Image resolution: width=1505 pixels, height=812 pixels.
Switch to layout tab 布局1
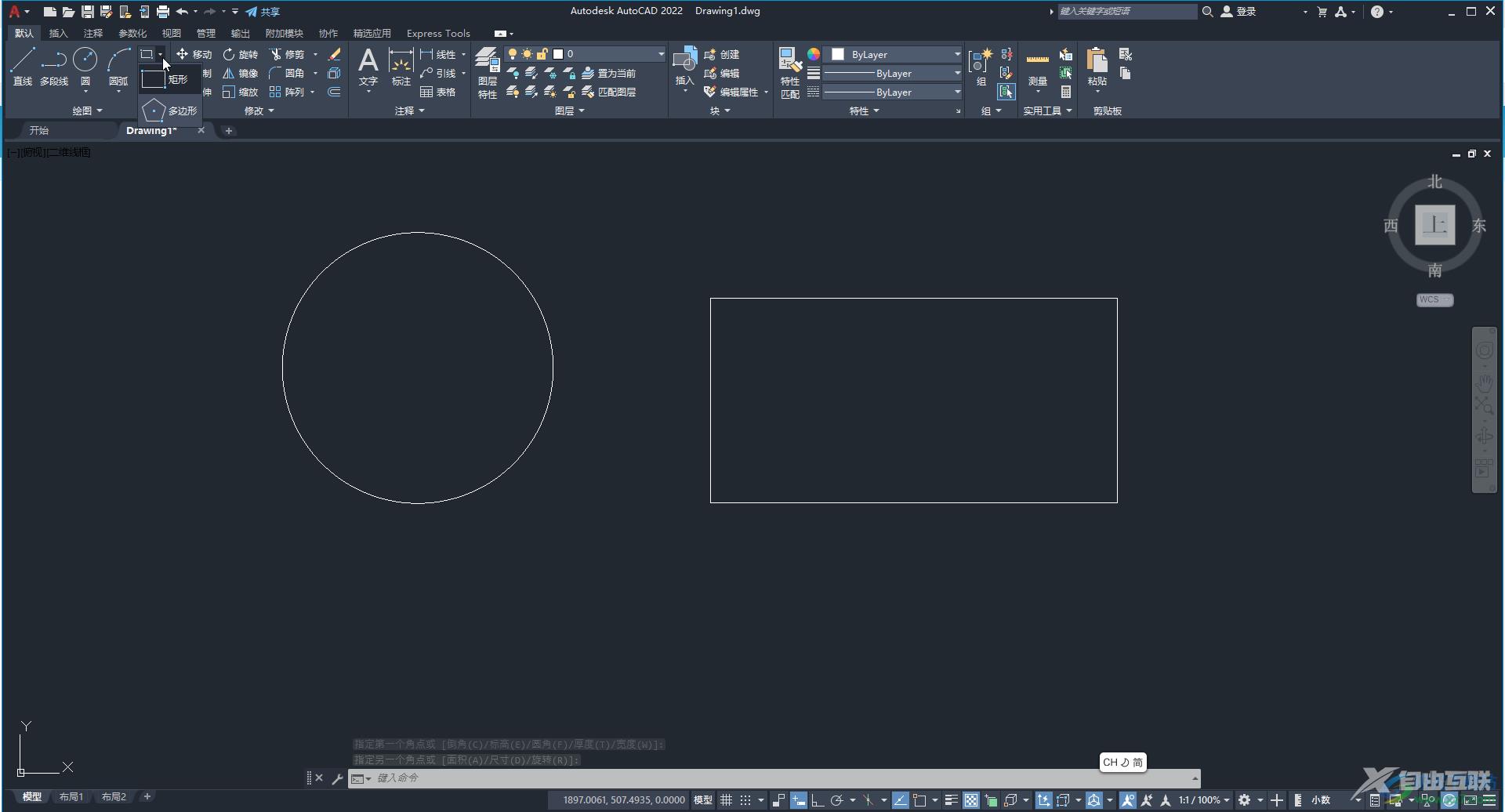71,796
